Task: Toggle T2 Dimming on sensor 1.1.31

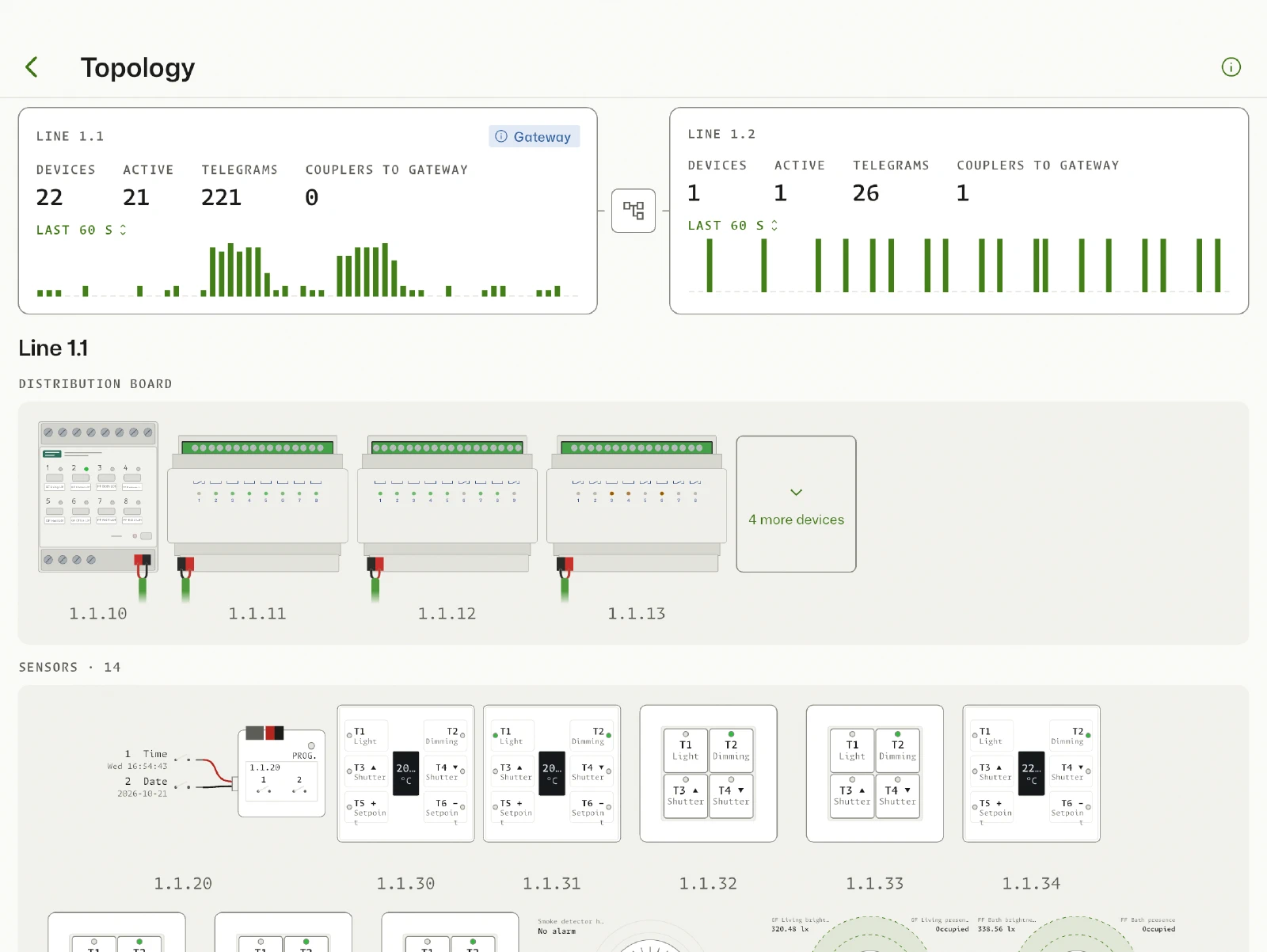Action: (x=591, y=736)
